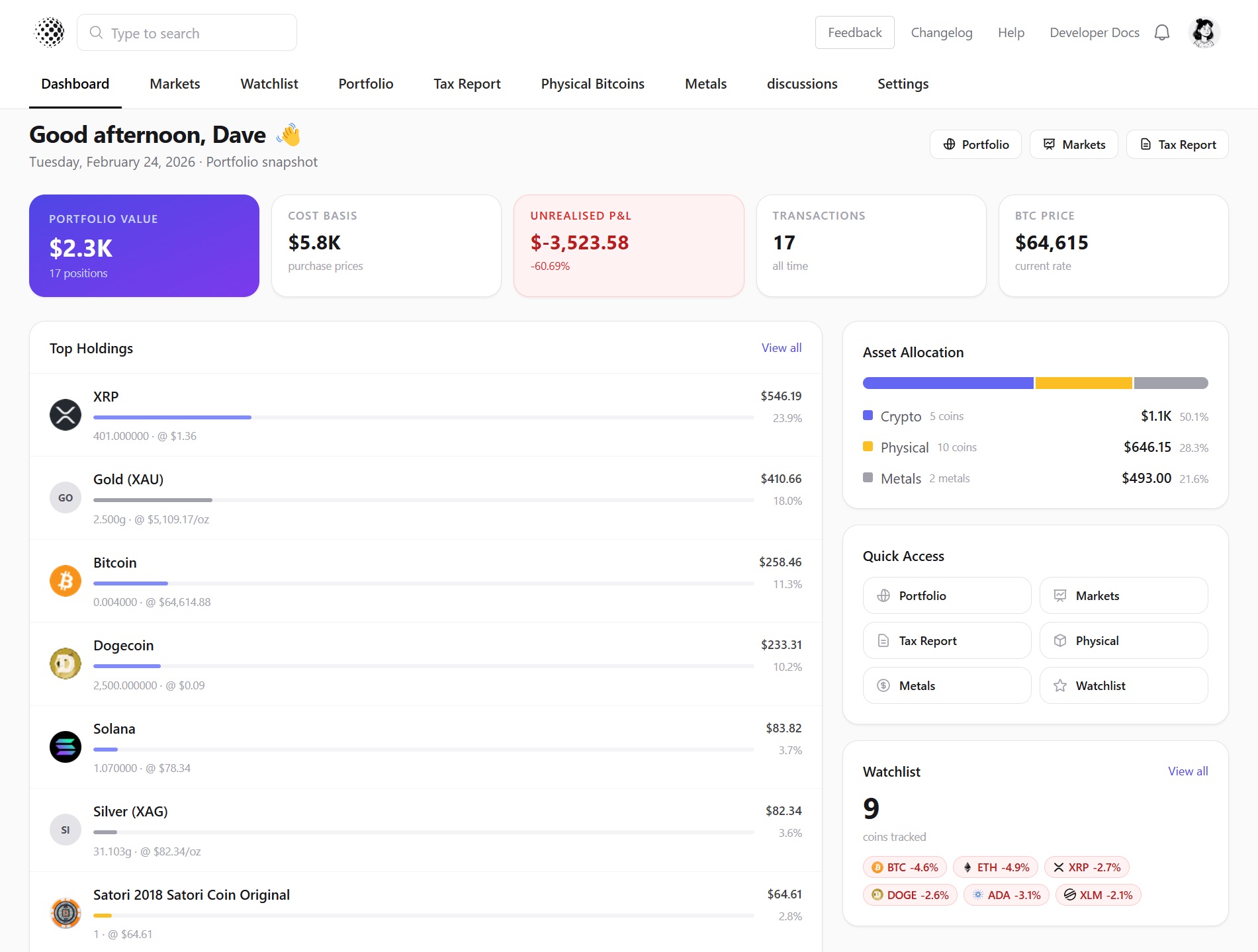The image size is (1258, 952).
Task: Click View all in Top Holdings
Action: tap(781, 348)
